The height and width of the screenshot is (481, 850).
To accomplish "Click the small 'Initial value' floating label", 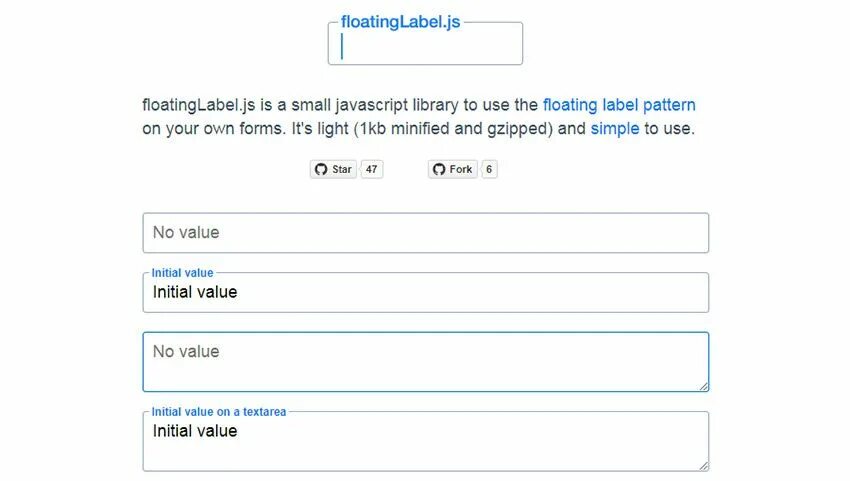I will pos(181,272).
